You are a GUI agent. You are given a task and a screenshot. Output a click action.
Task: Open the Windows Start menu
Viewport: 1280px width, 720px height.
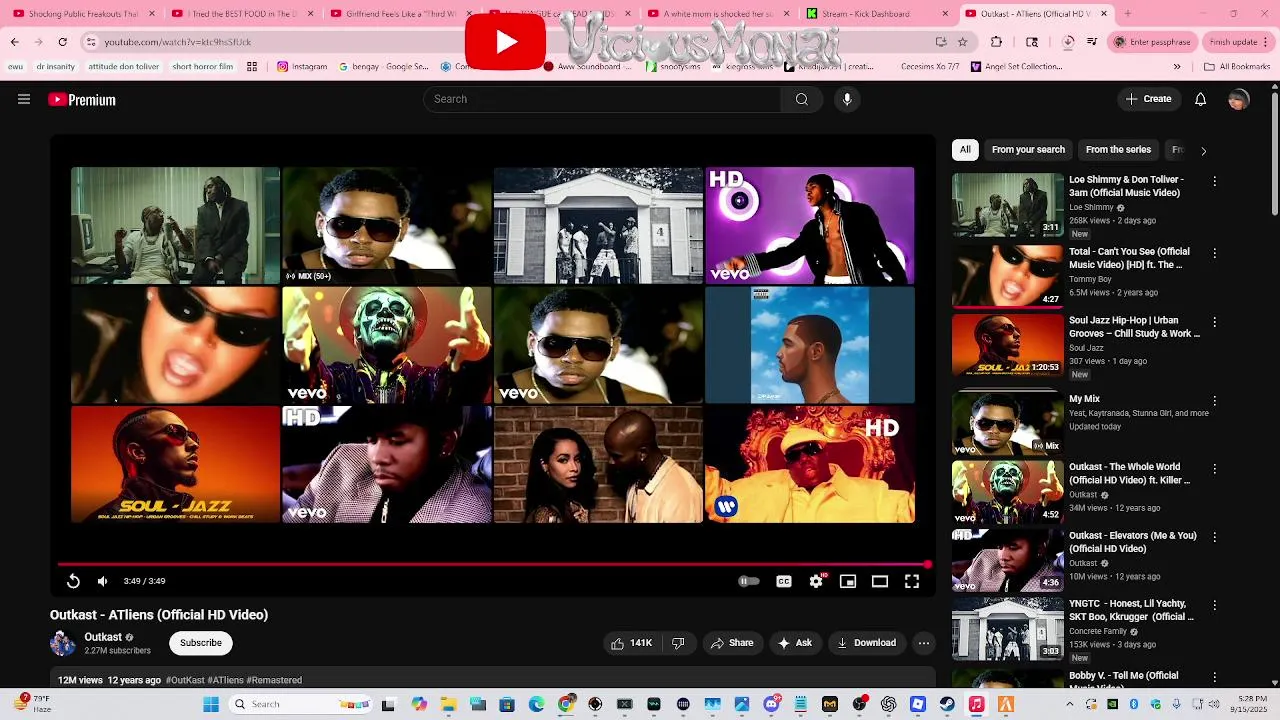[x=211, y=704]
